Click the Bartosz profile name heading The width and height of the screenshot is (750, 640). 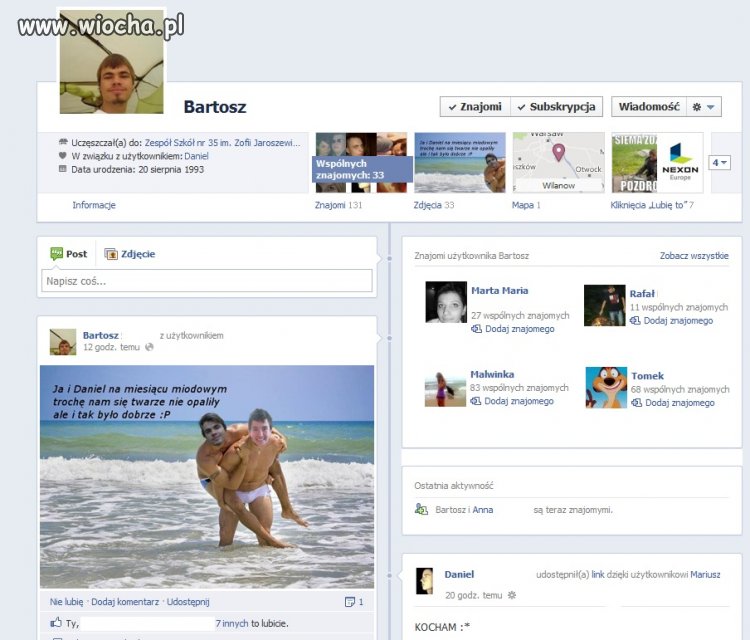215,107
